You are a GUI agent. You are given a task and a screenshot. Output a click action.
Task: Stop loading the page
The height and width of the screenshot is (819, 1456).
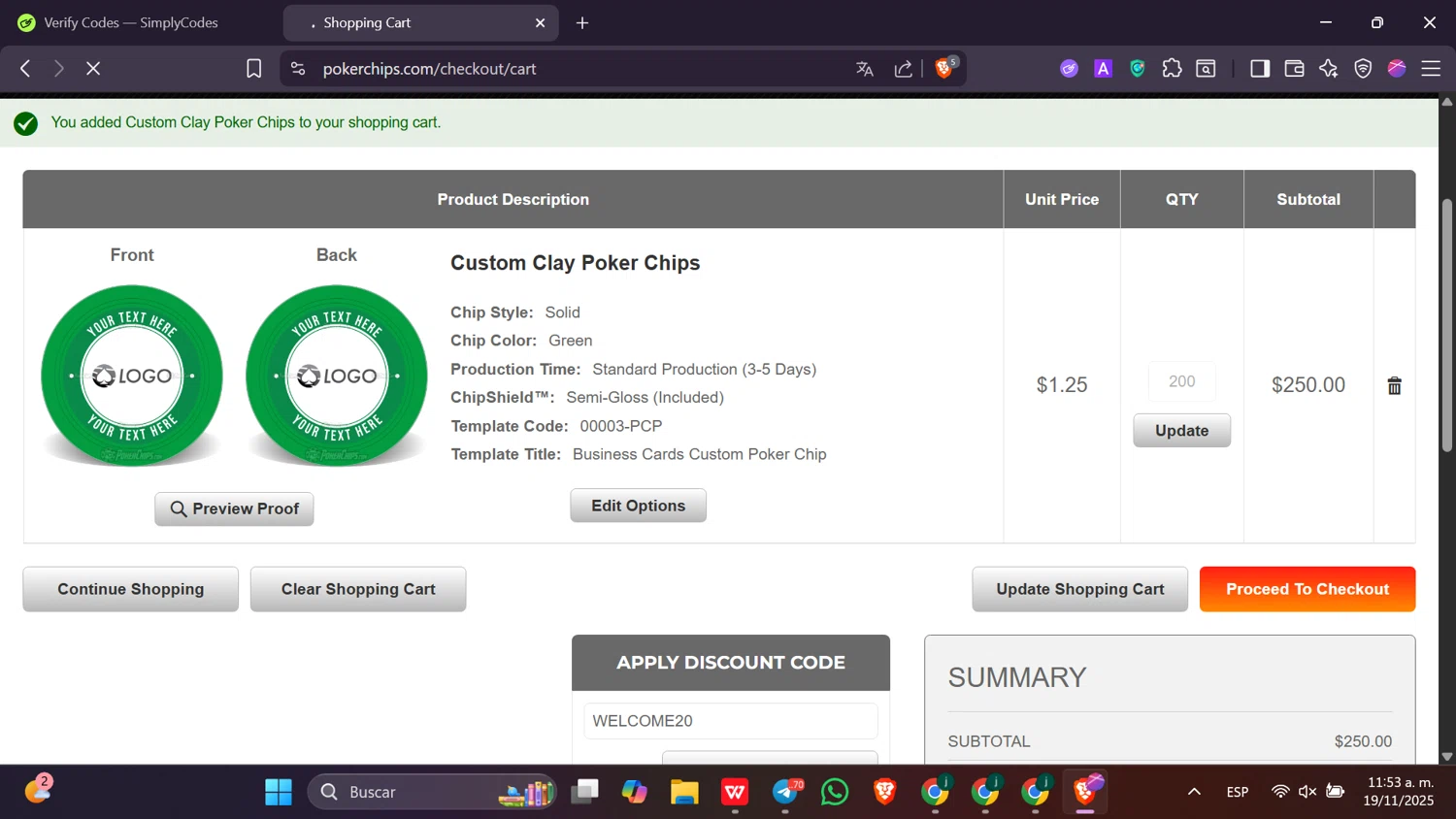pos(93,68)
